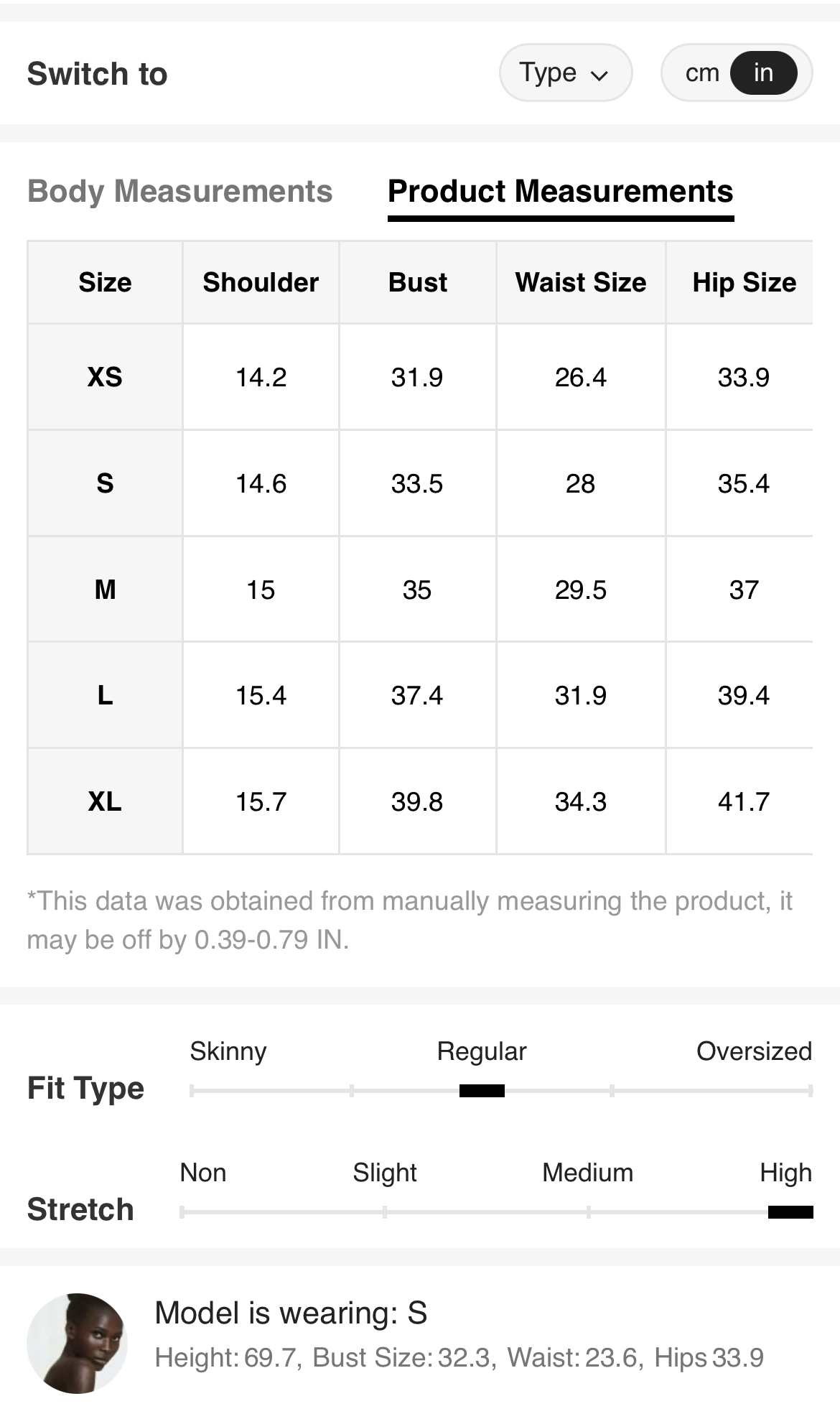Select the M size row header
The image size is (840, 1419).
tap(105, 590)
